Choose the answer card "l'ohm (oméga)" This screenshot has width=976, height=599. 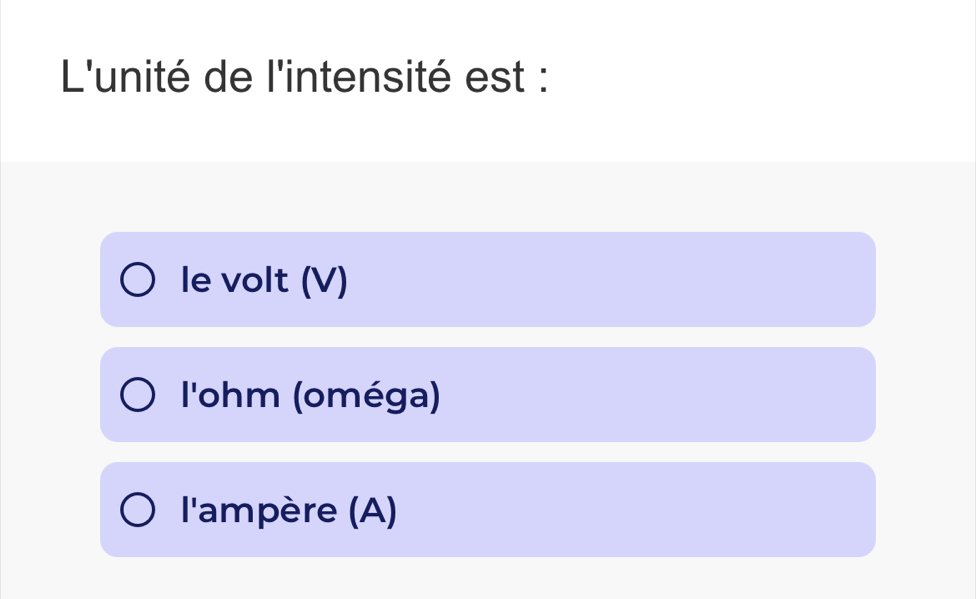[487, 395]
